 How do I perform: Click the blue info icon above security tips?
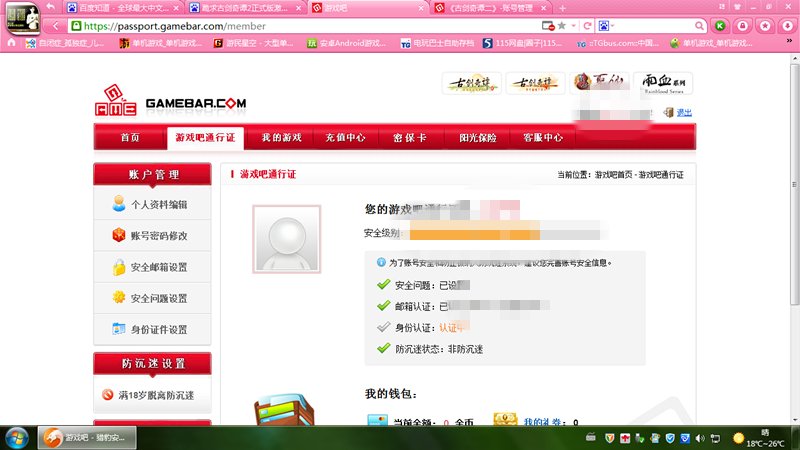(381, 262)
